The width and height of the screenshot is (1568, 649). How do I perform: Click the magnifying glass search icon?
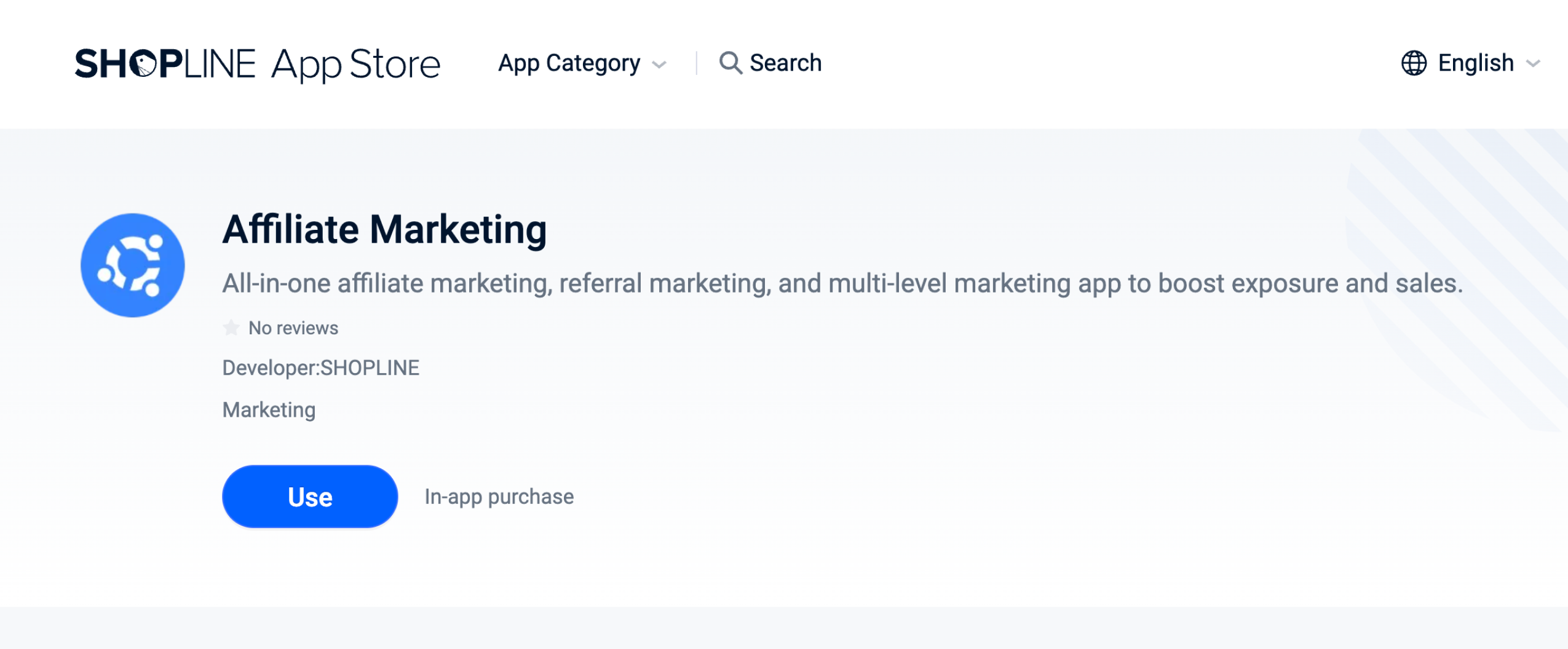pyautogui.click(x=730, y=63)
